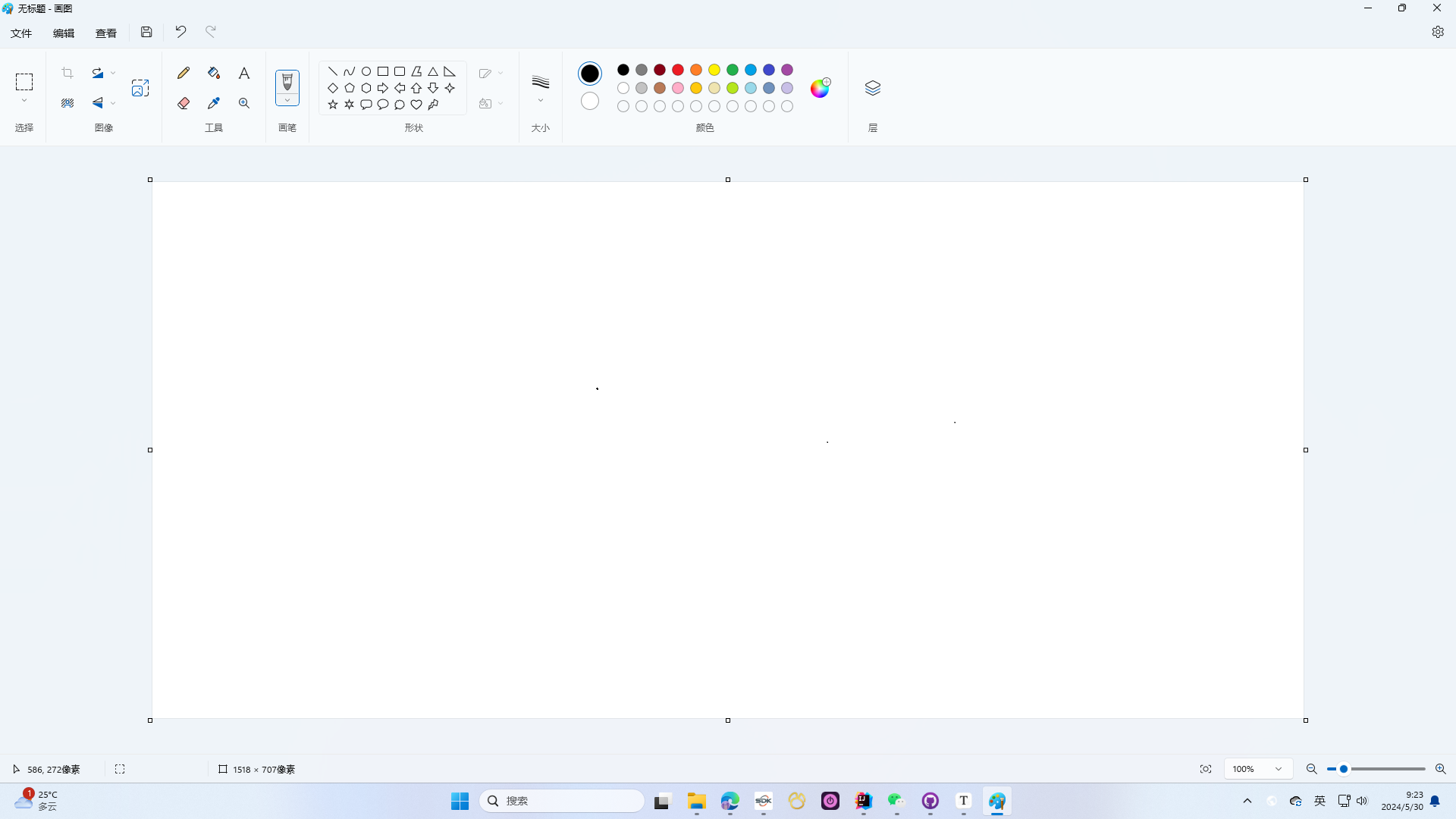Click the taskbar search box

[561, 800]
